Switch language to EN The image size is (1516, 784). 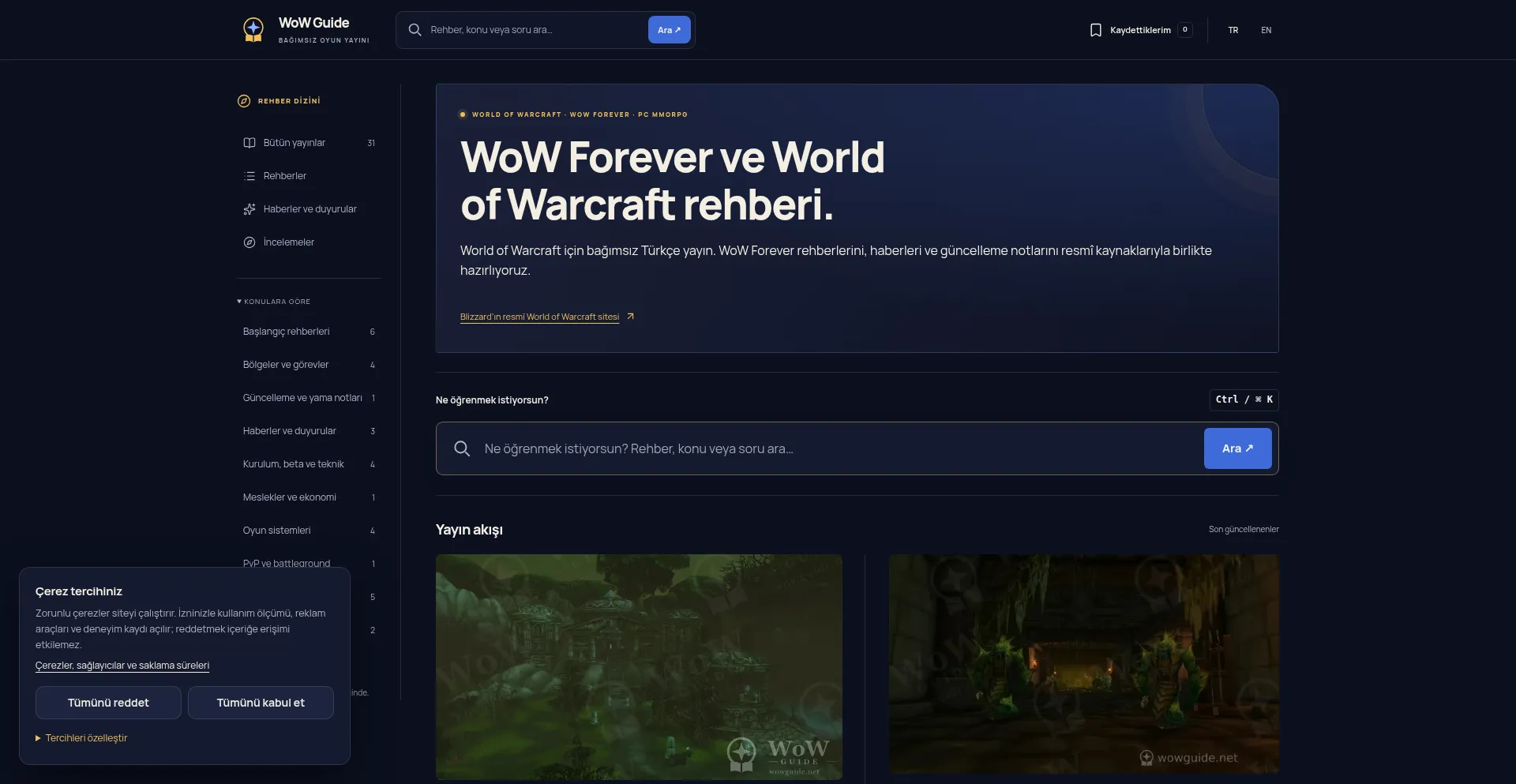[1266, 30]
